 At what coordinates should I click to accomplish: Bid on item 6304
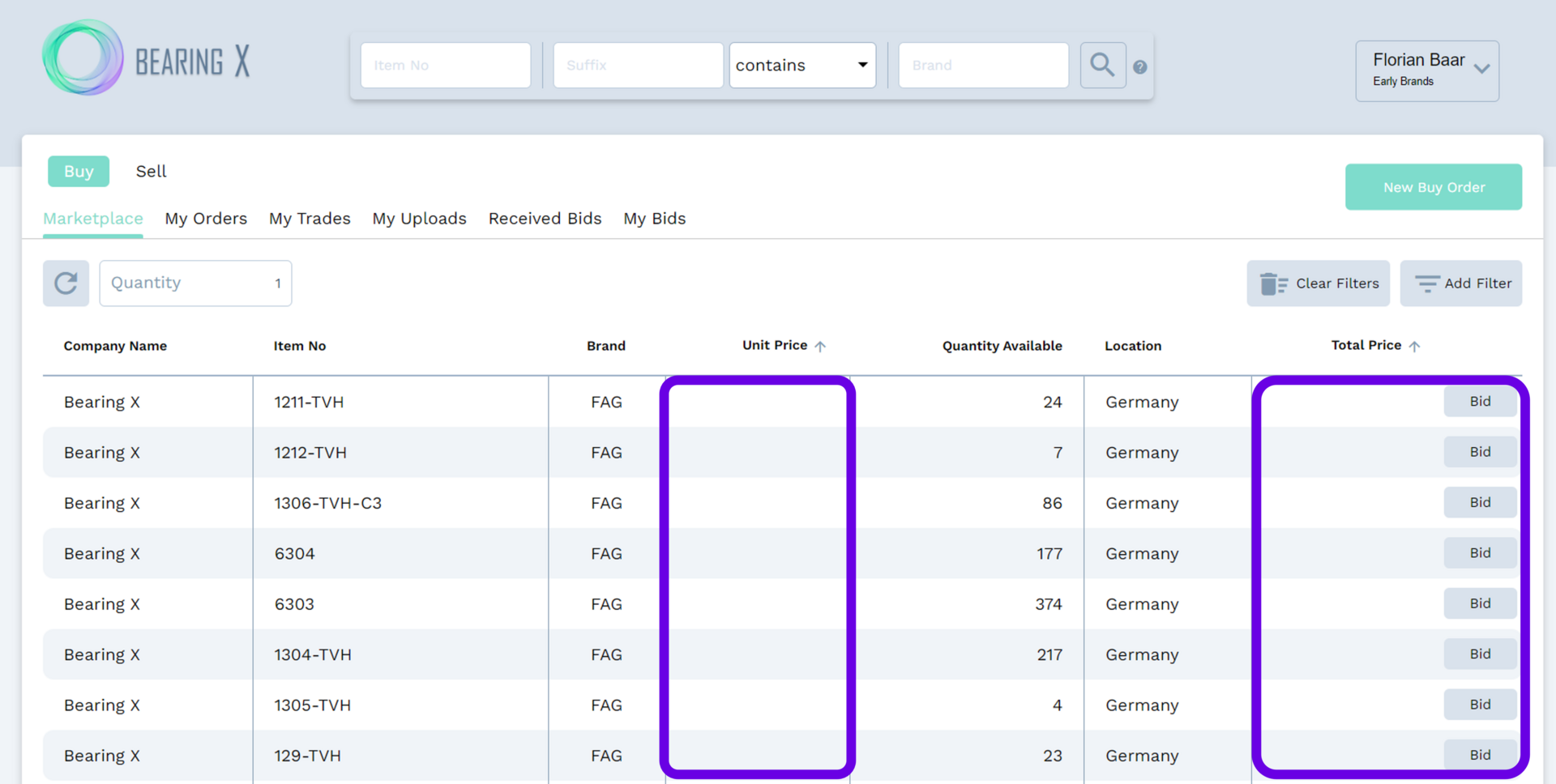click(1480, 552)
